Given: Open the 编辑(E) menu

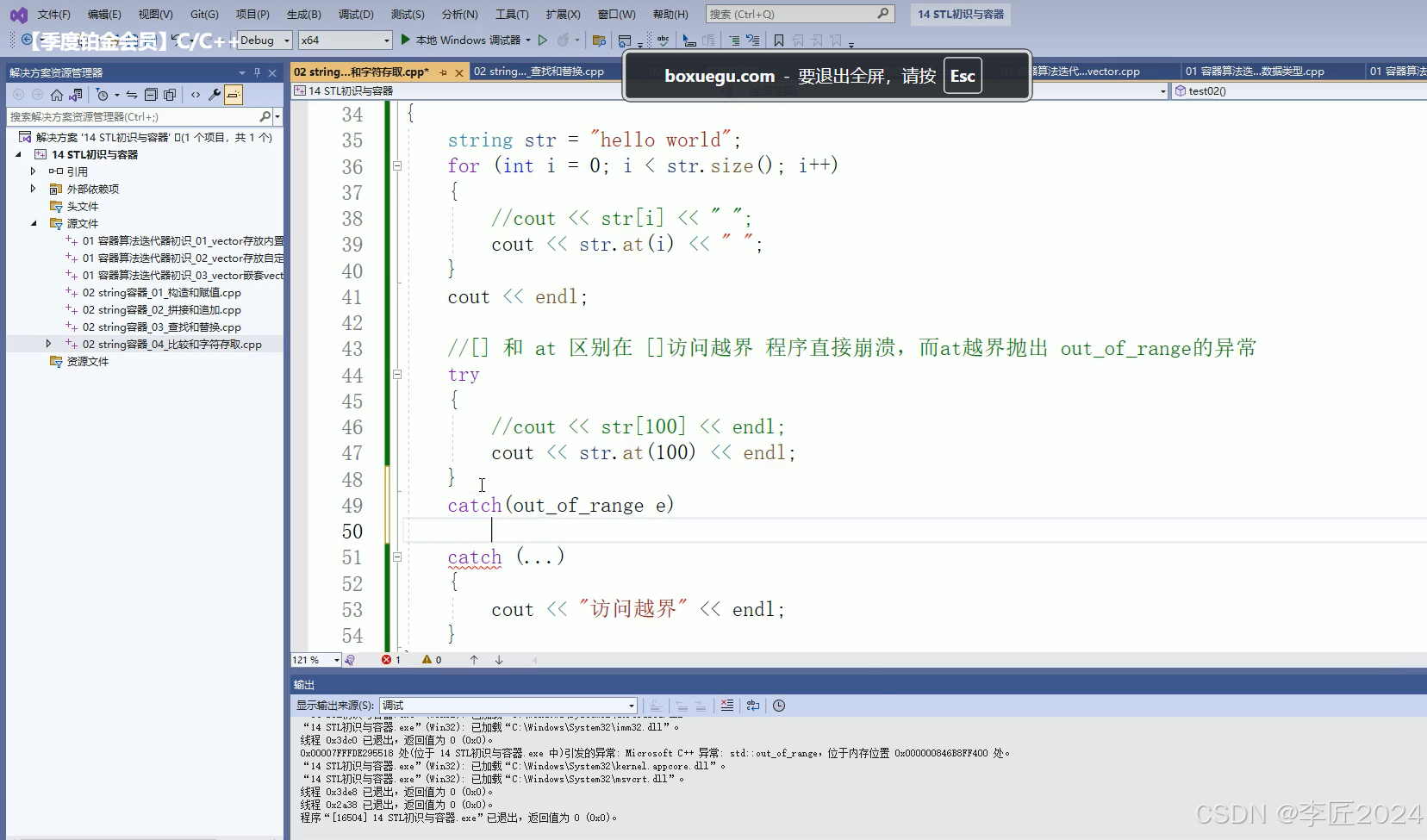Looking at the screenshot, I should coord(104,15).
